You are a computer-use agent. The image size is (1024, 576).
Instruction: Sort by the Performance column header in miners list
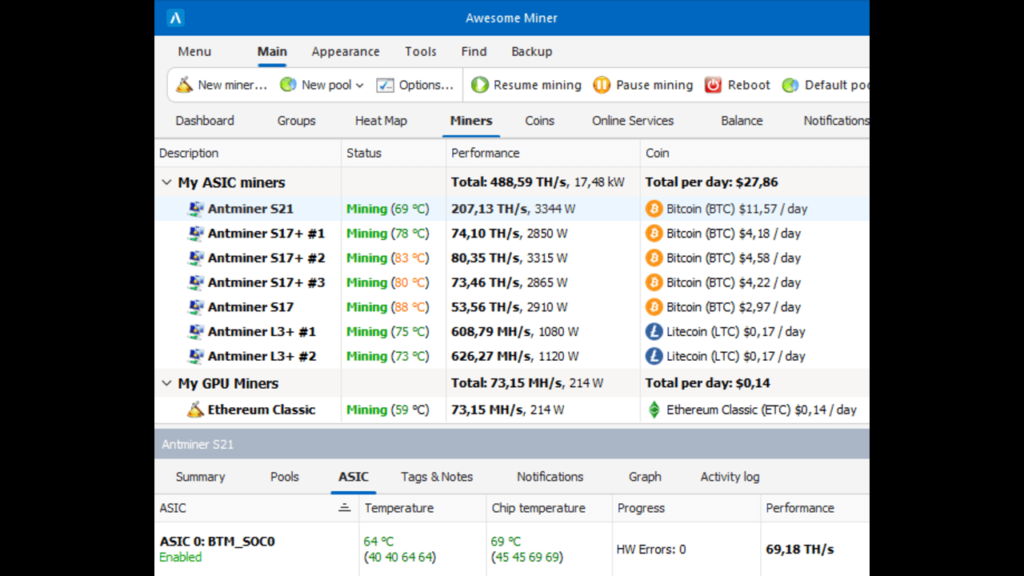tap(543, 153)
